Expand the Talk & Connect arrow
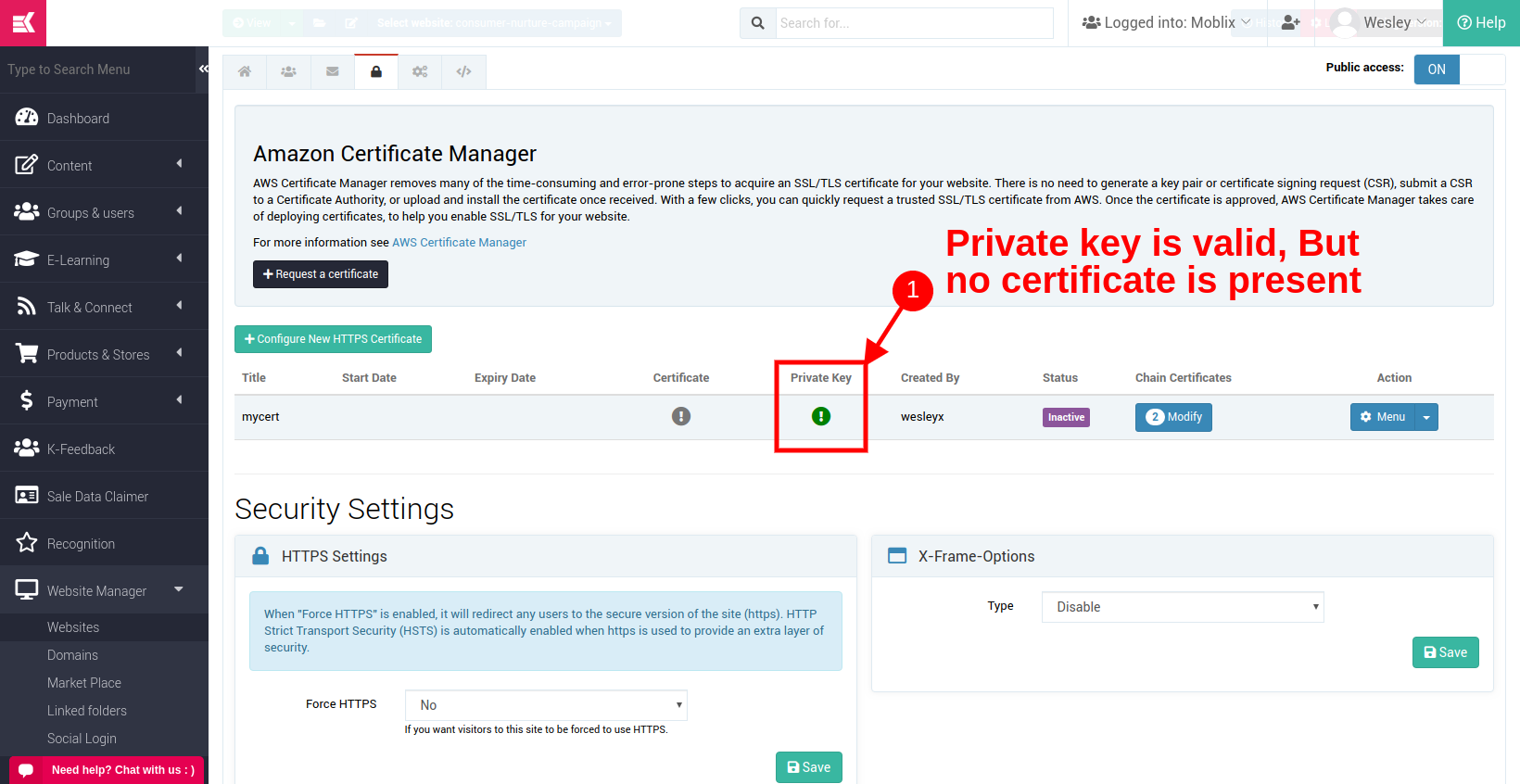 coord(179,306)
